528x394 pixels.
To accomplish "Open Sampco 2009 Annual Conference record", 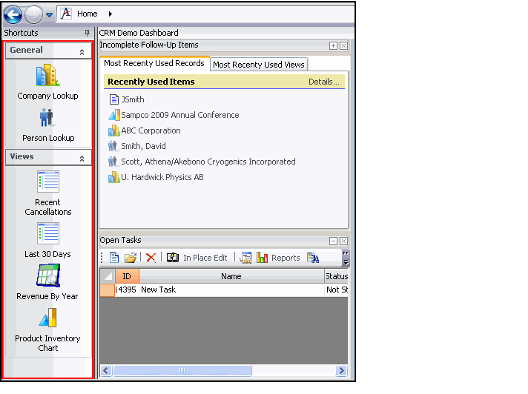I will coord(180,115).
